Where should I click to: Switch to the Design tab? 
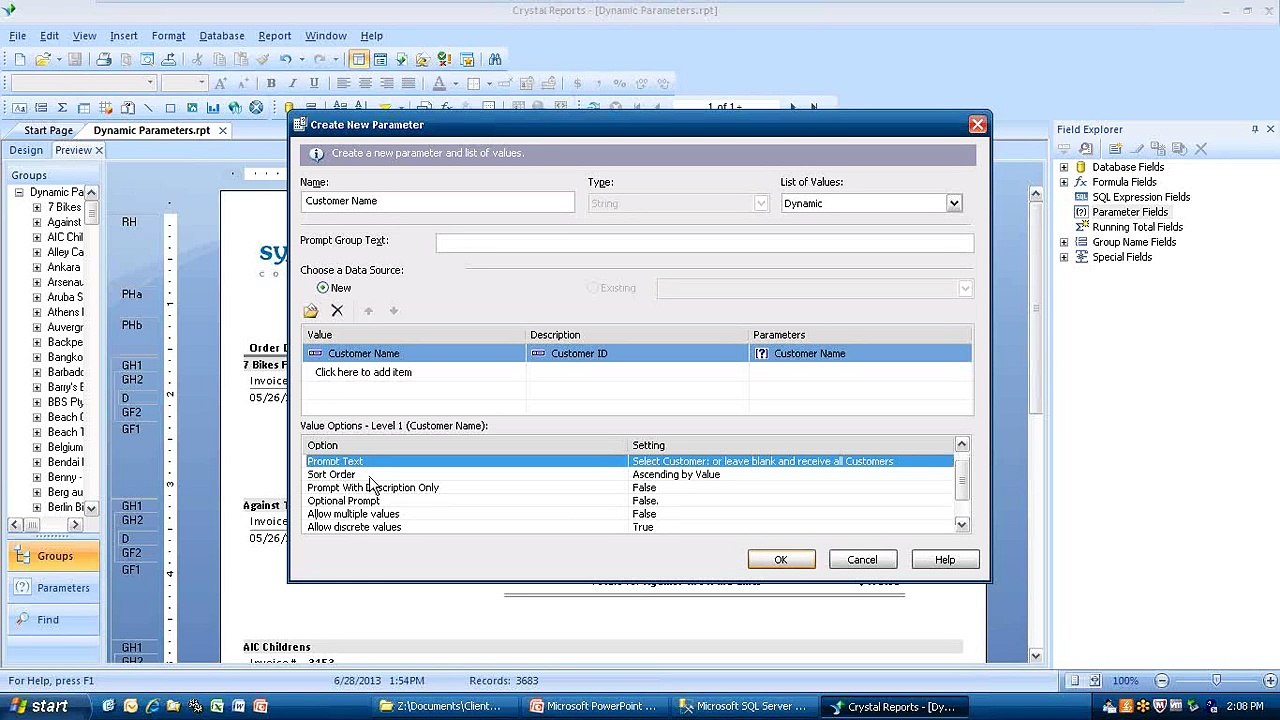tap(26, 150)
